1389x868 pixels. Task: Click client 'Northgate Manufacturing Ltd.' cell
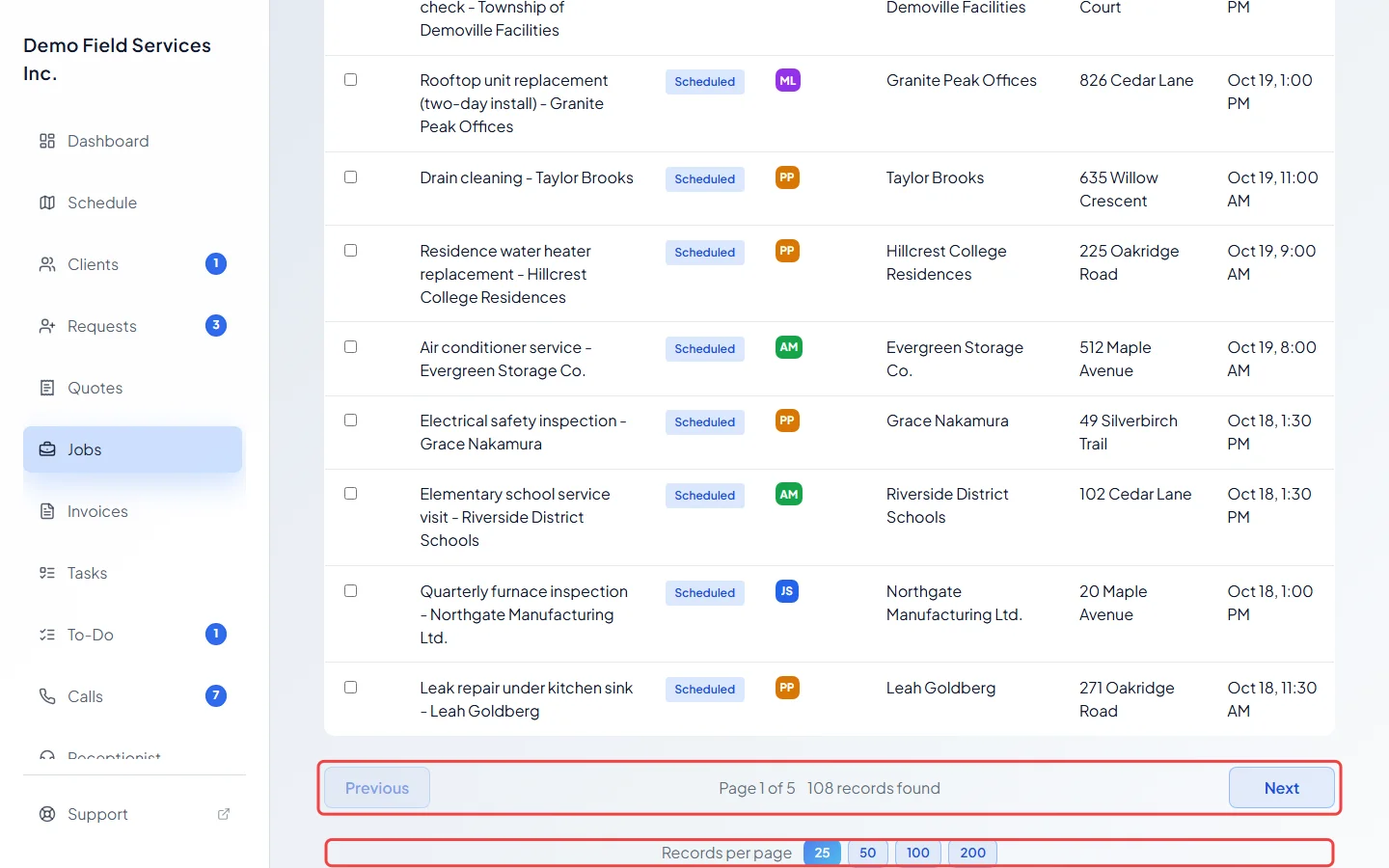(954, 603)
